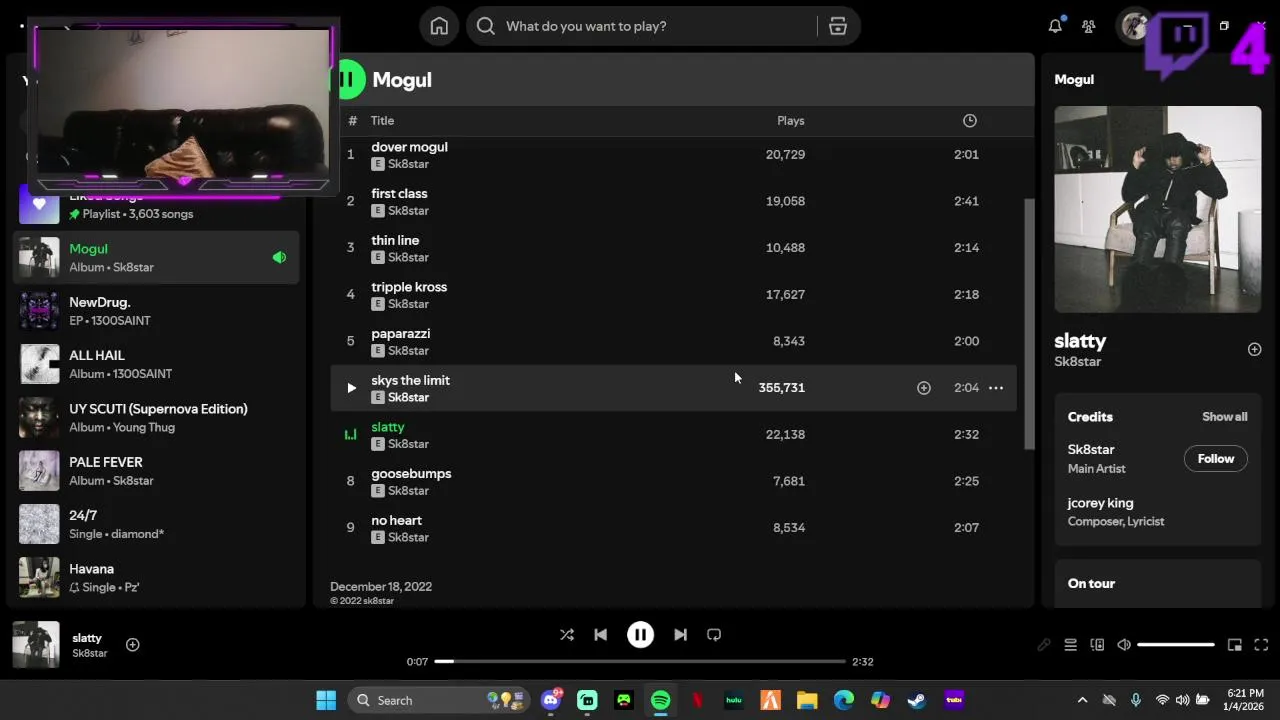The image size is (1280, 720).
Task: Go to Spotify Home via house icon
Action: click(x=439, y=26)
